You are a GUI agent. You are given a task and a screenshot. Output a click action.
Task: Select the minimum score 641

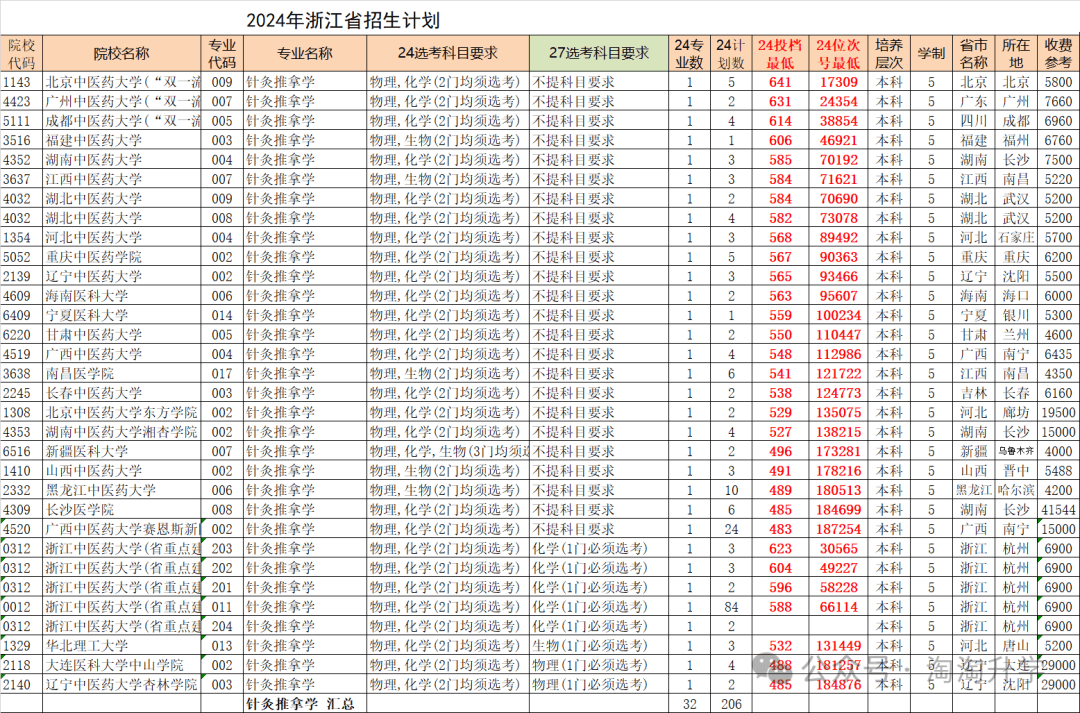coord(780,82)
